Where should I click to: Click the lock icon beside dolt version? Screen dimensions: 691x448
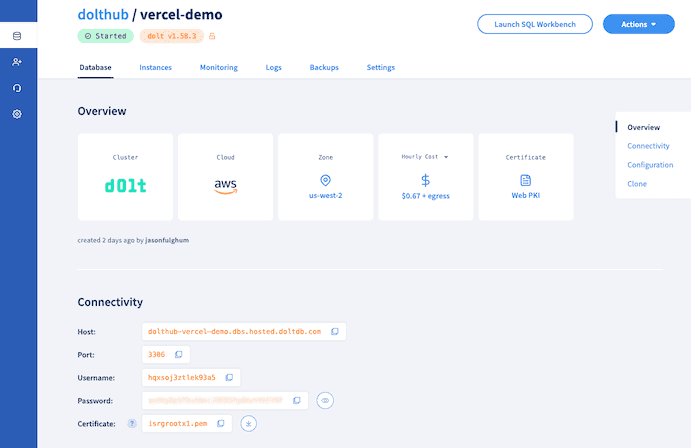[212, 36]
